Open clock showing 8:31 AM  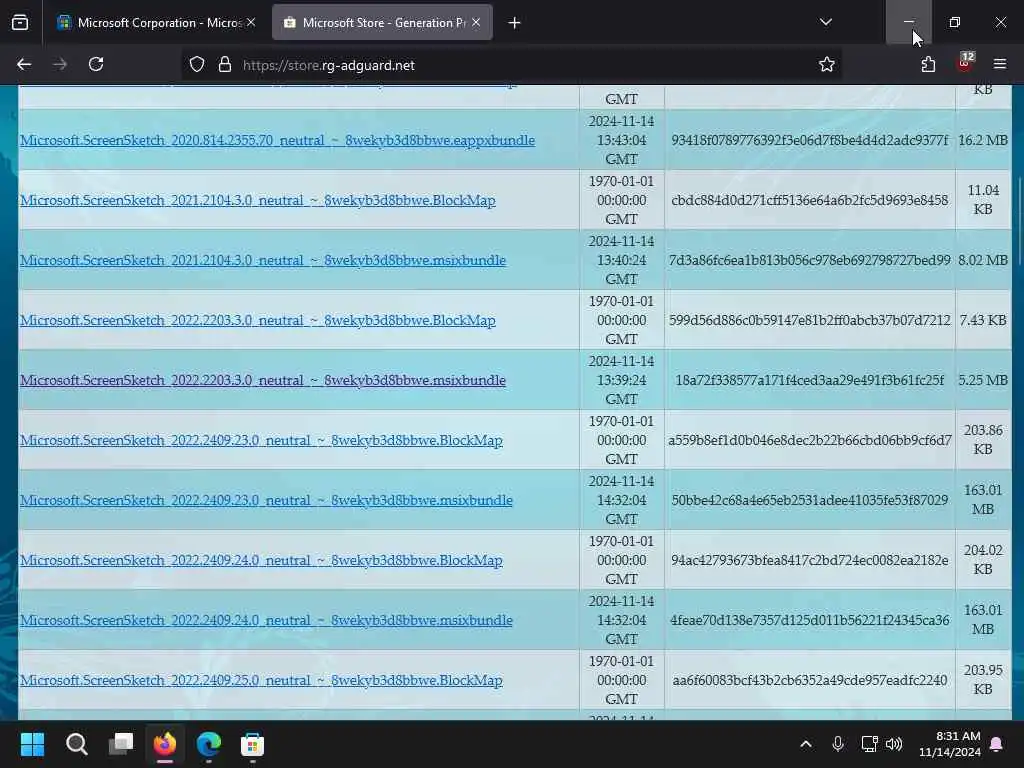(x=950, y=744)
